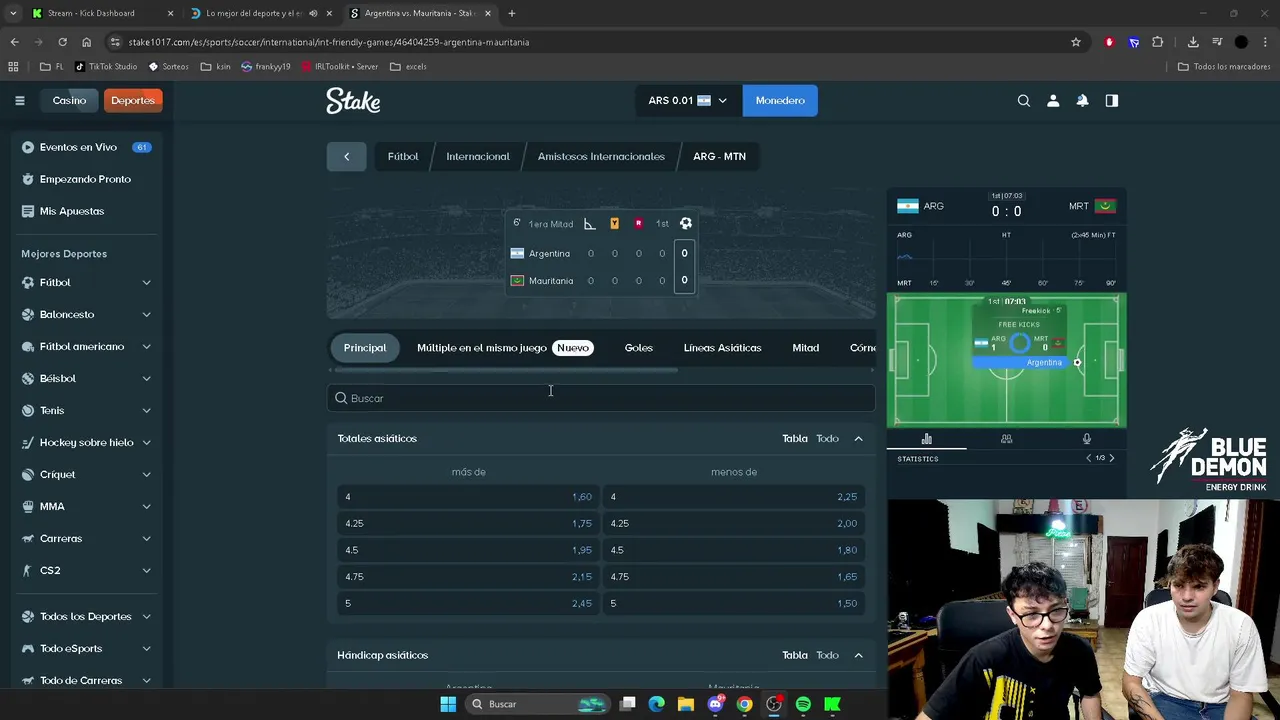1280x720 pixels.
Task: Select Tabla view for Totales asiáticos
Action: tap(795, 438)
